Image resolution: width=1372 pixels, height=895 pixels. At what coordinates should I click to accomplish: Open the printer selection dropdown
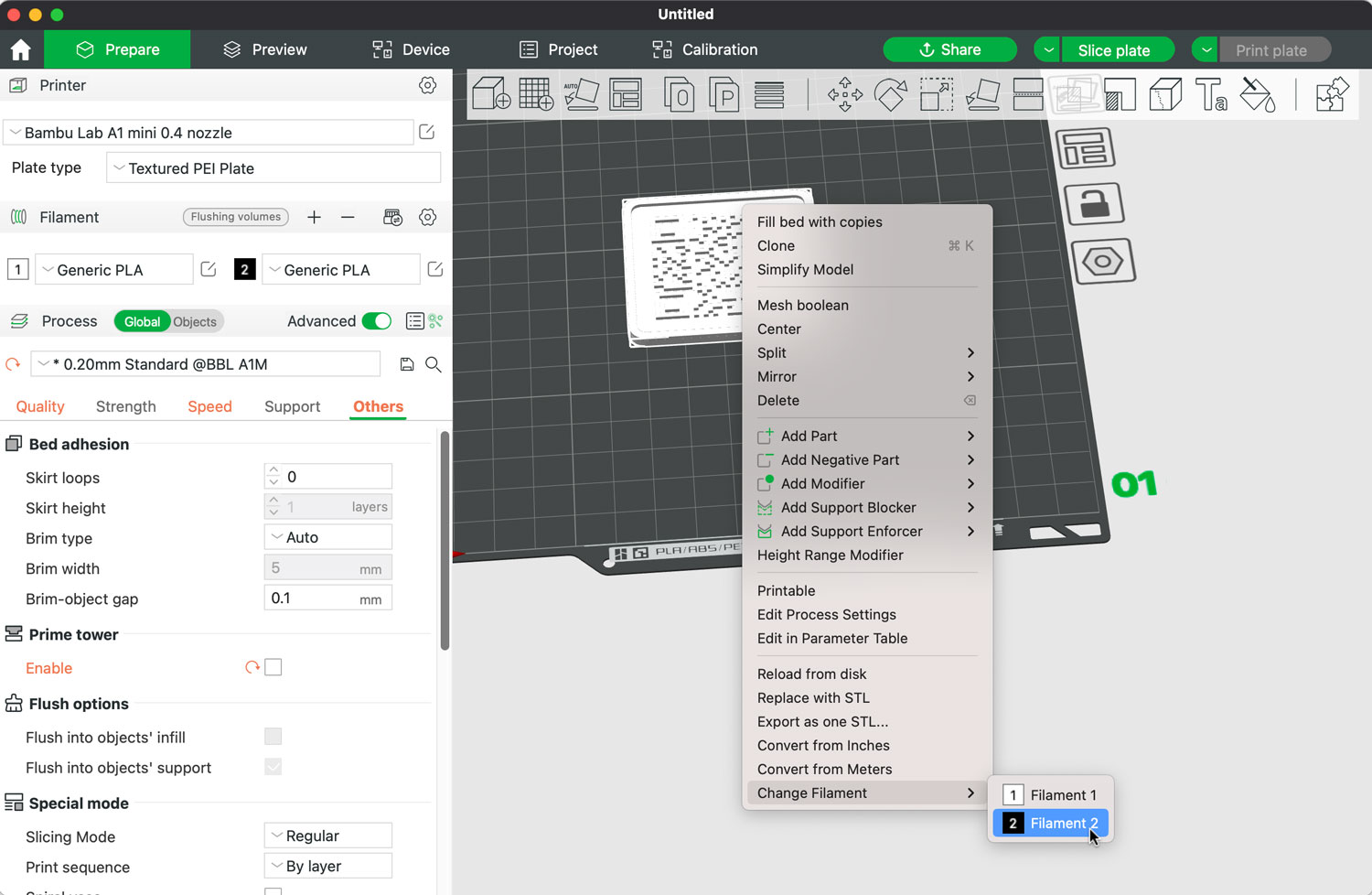point(209,132)
